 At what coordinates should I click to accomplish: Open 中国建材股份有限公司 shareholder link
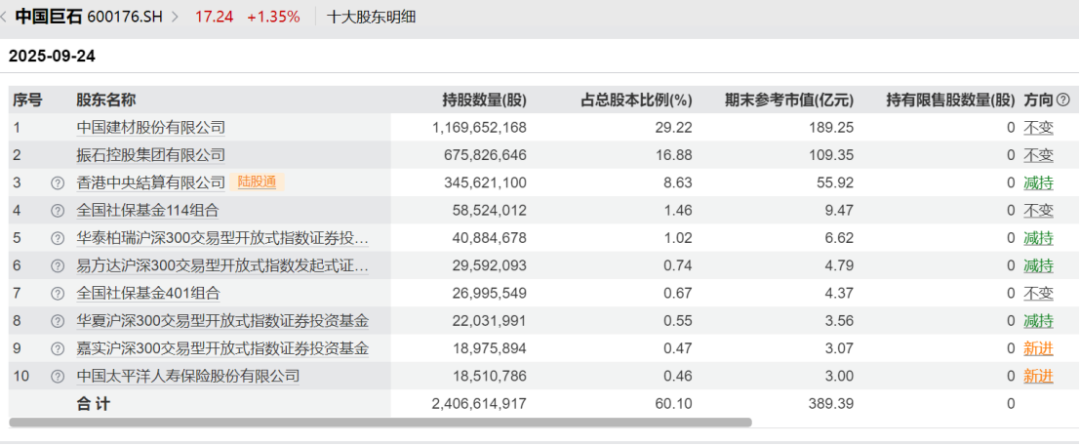click(151, 127)
